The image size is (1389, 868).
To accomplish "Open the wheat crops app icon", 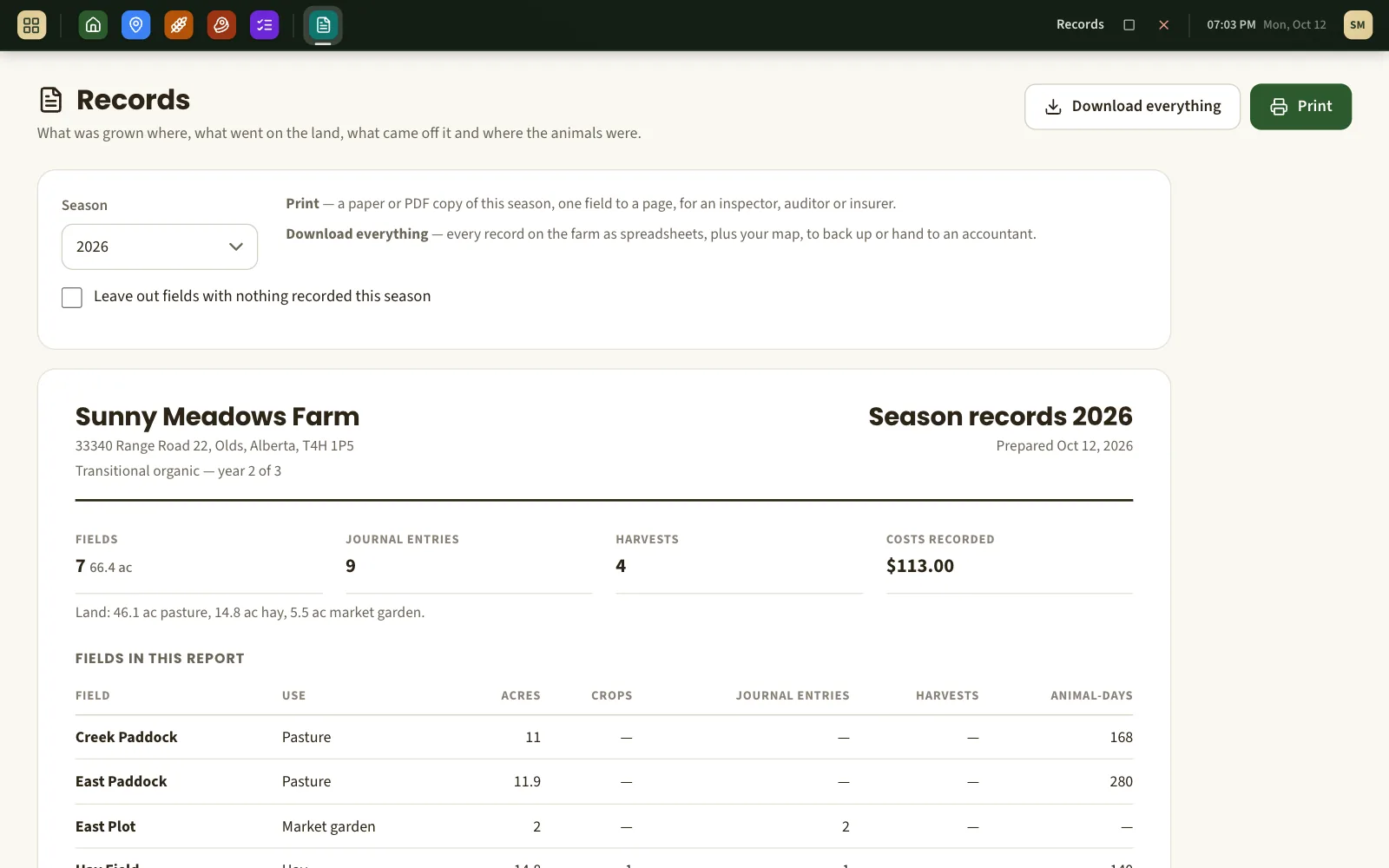I will [x=179, y=25].
